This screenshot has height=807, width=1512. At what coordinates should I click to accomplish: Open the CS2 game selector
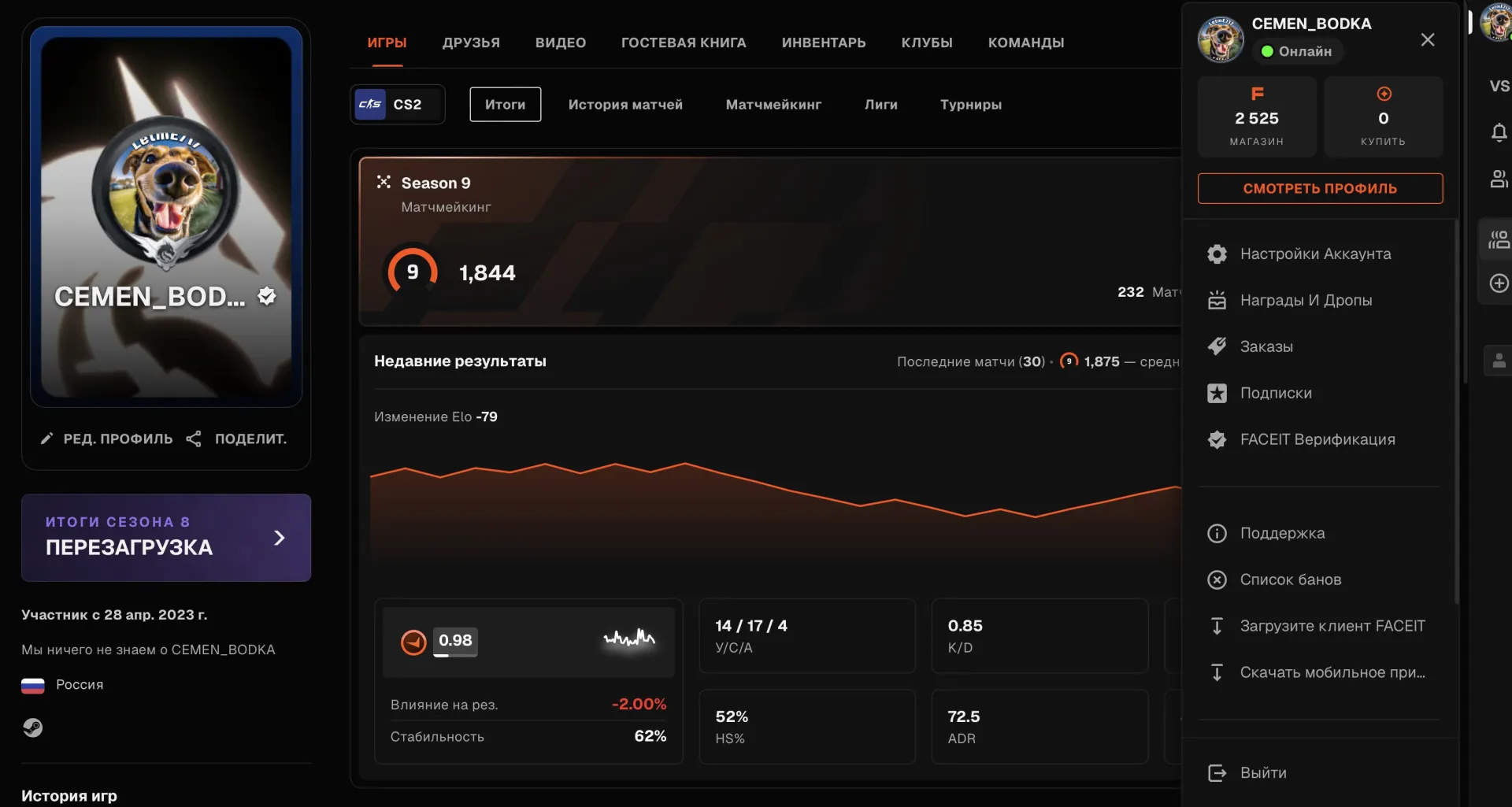tap(398, 104)
